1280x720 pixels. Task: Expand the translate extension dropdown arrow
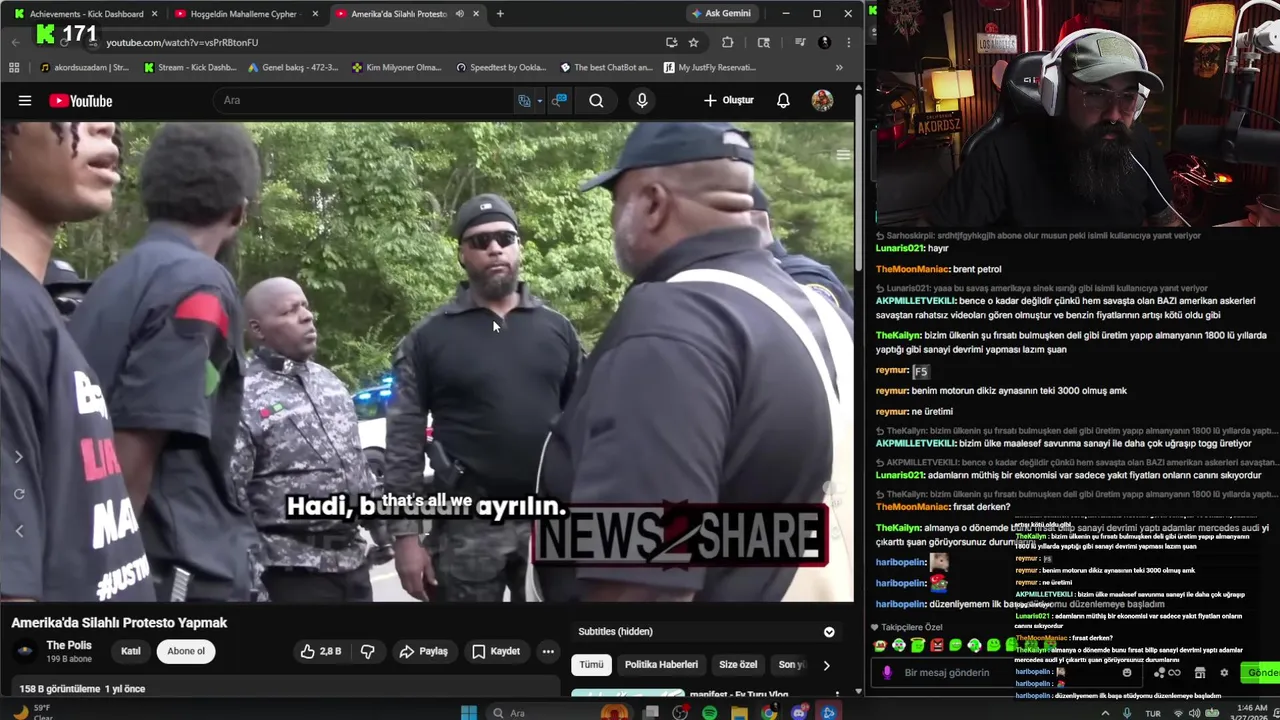click(x=539, y=100)
